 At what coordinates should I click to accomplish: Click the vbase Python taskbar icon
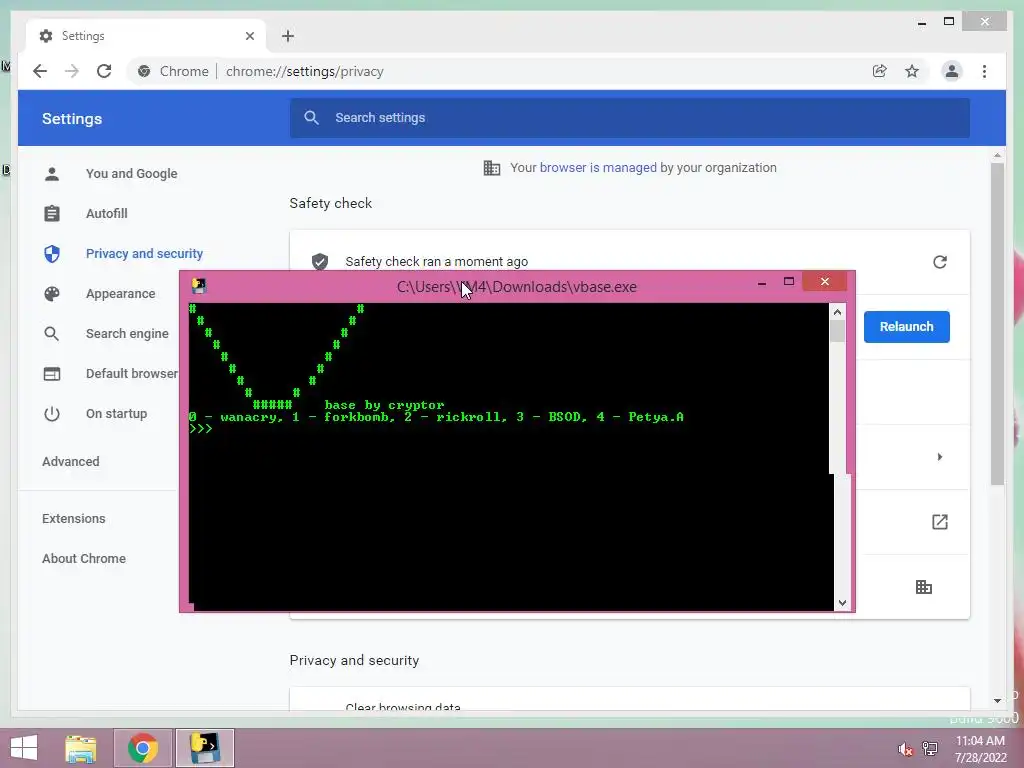tap(204, 748)
